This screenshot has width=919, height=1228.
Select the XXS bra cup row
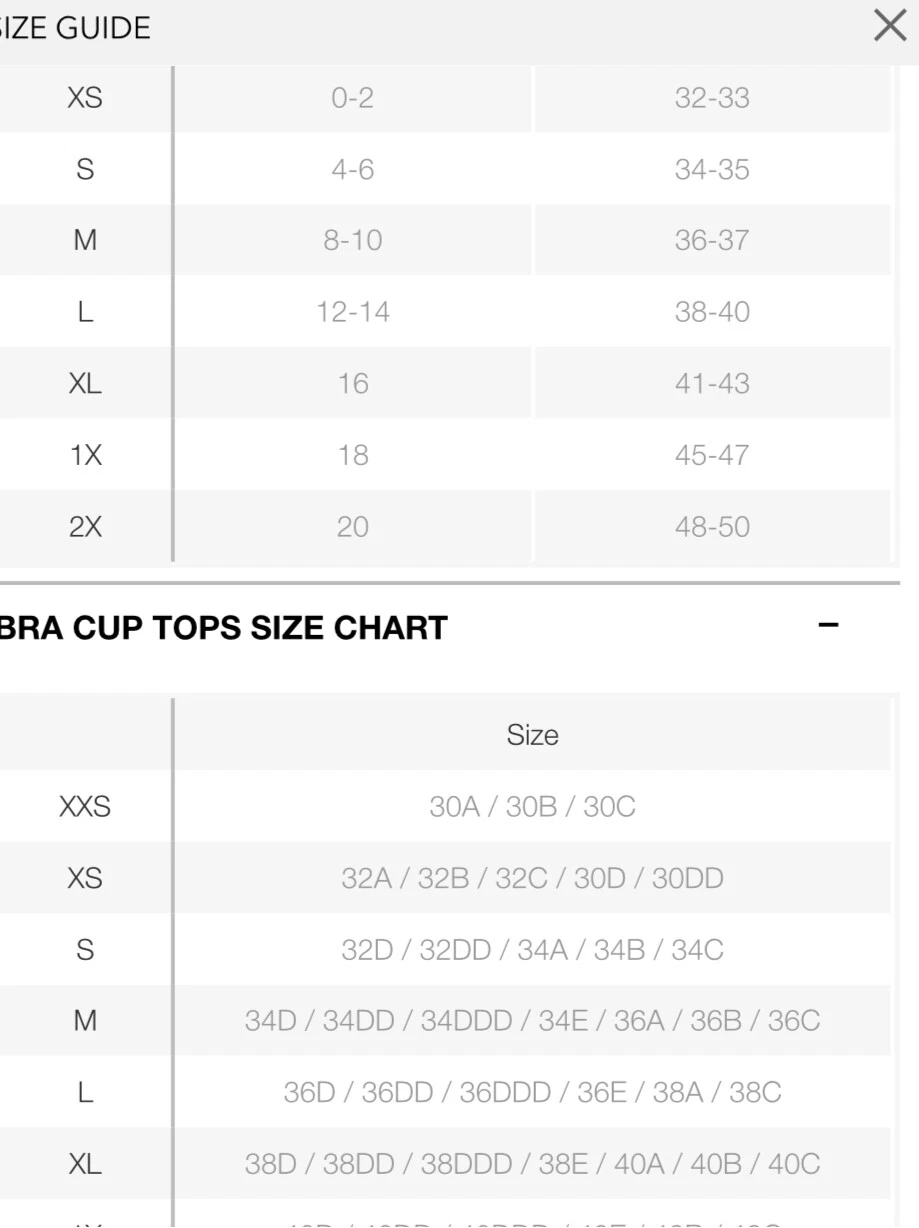pos(445,806)
